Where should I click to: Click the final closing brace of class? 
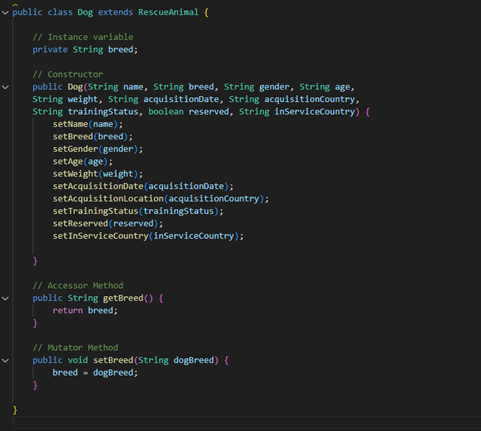[x=15, y=410]
